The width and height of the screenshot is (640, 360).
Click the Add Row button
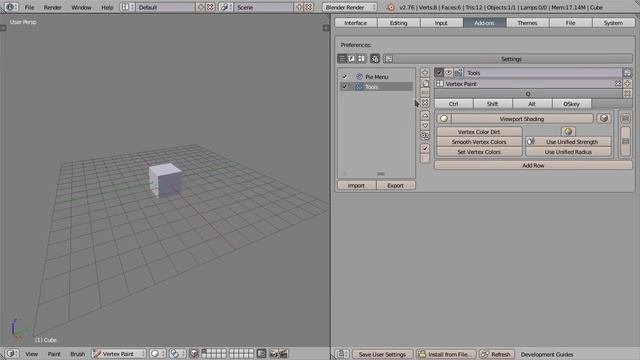click(533, 165)
